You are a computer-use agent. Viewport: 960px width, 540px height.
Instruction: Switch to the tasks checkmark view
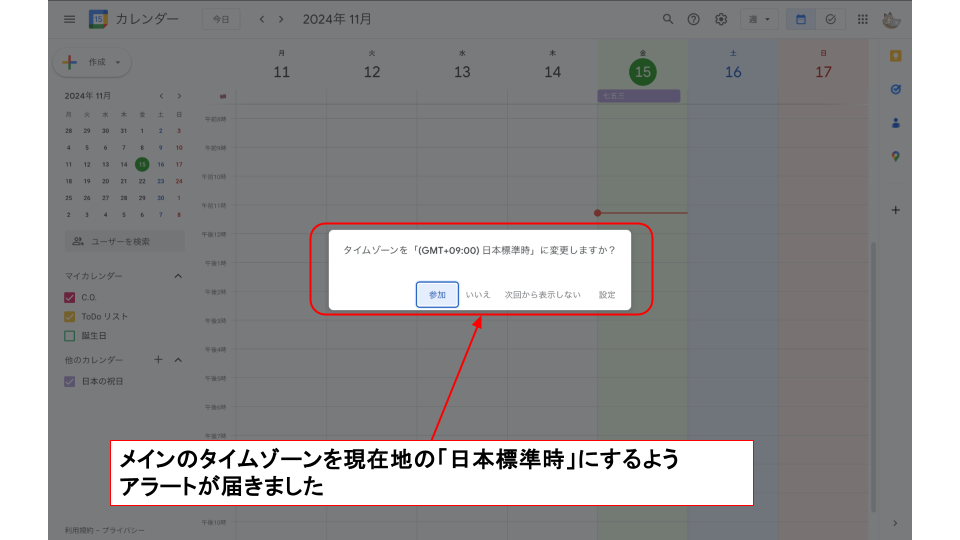pos(830,19)
